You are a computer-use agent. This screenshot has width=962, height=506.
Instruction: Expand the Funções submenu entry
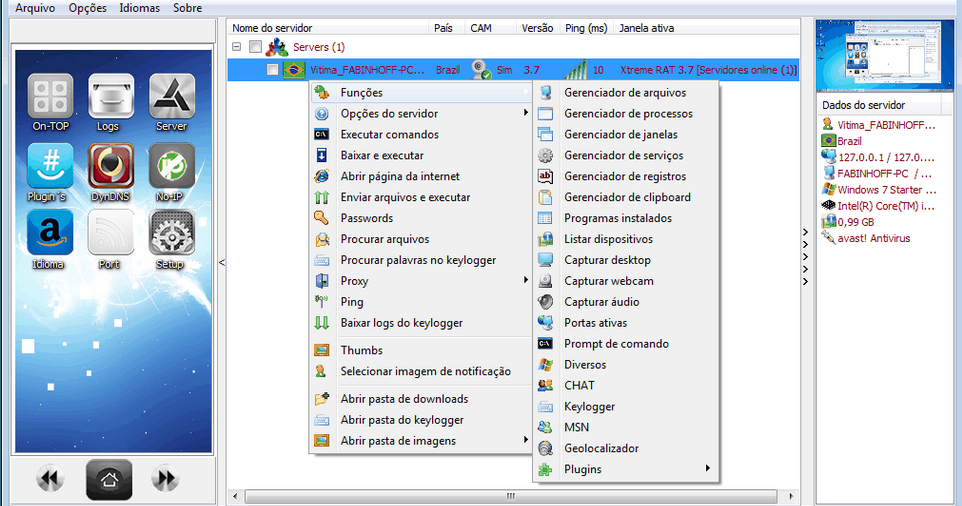coord(421,93)
